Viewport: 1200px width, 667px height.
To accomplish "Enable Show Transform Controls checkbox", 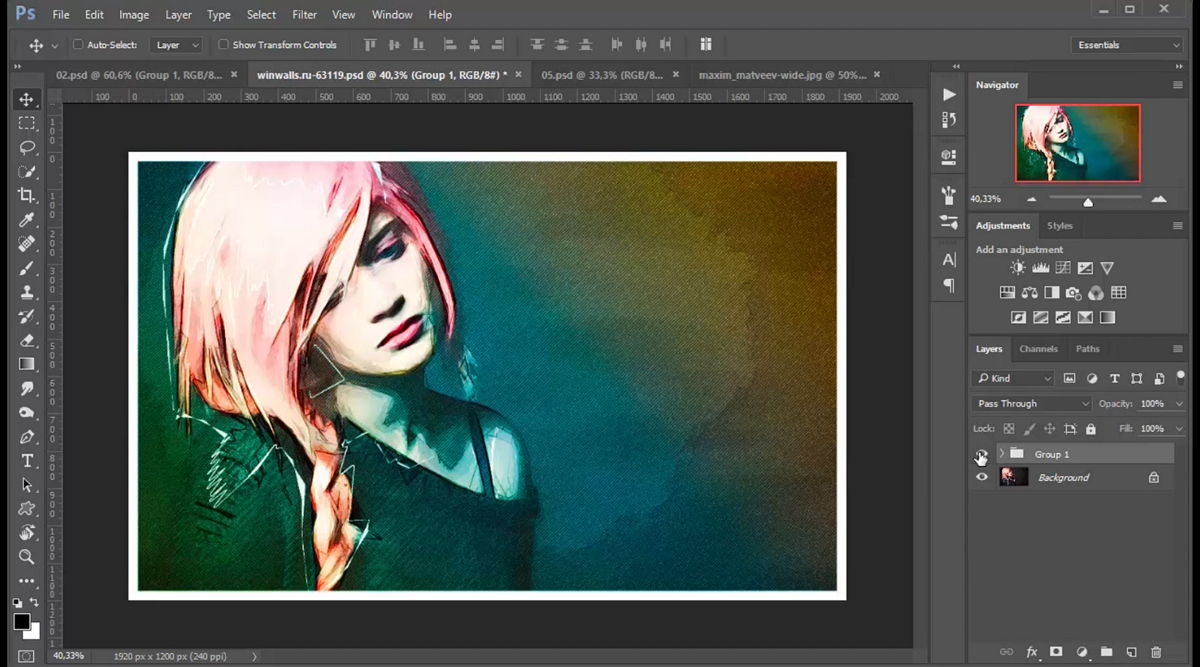I will (x=223, y=45).
